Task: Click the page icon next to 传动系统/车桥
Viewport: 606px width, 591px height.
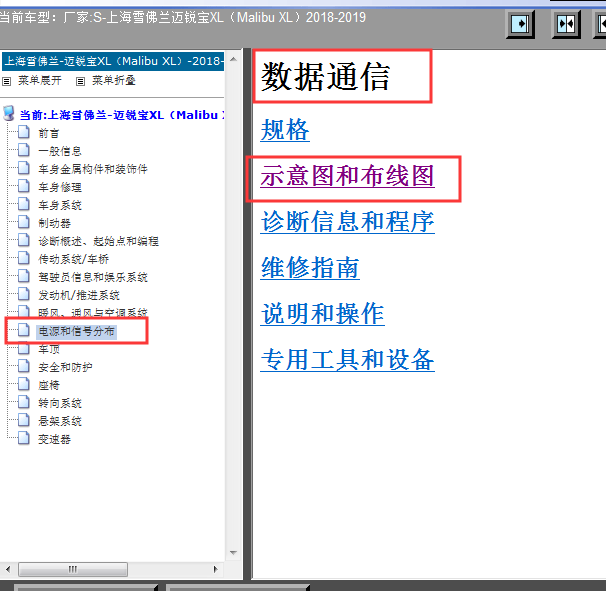Action: pyautogui.click(x=24, y=258)
